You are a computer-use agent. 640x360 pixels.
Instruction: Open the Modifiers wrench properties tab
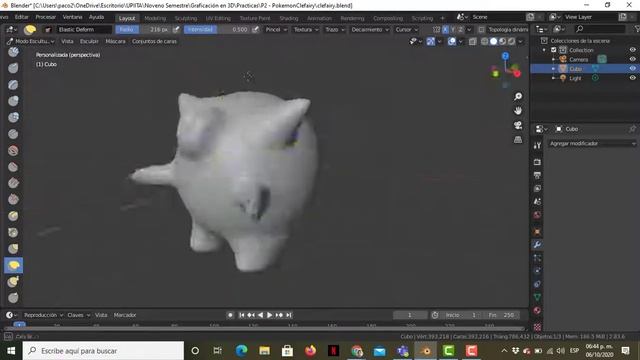tap(537, 244)
